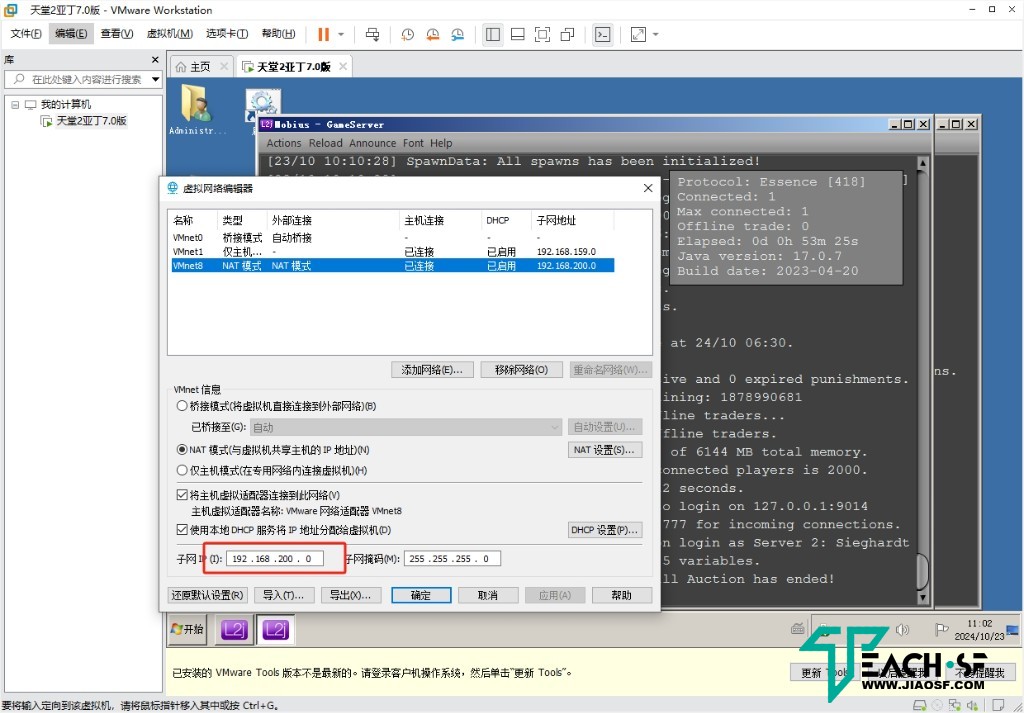Close the 主页 tab

point(224,67)
